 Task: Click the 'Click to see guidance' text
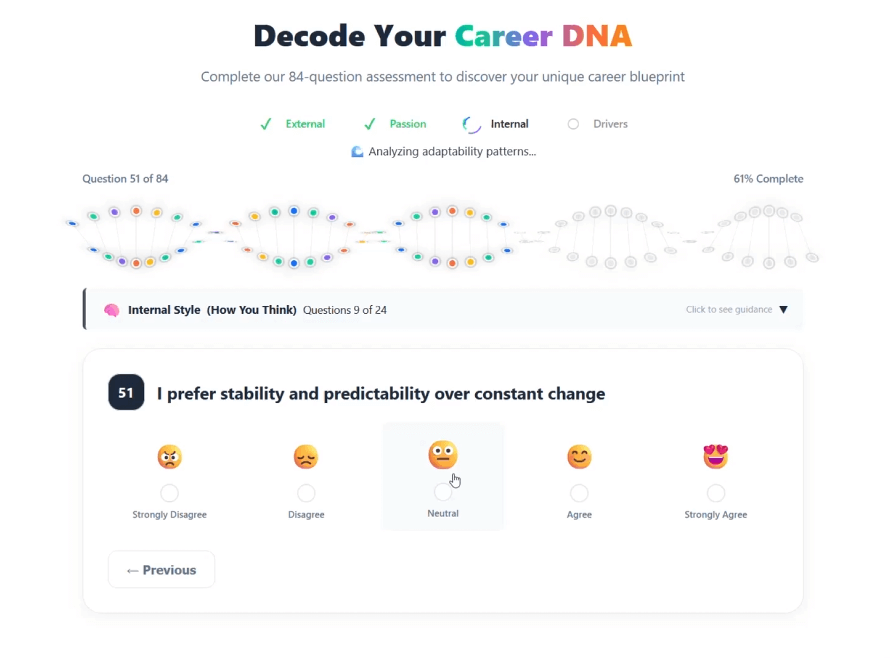[728, 310]
